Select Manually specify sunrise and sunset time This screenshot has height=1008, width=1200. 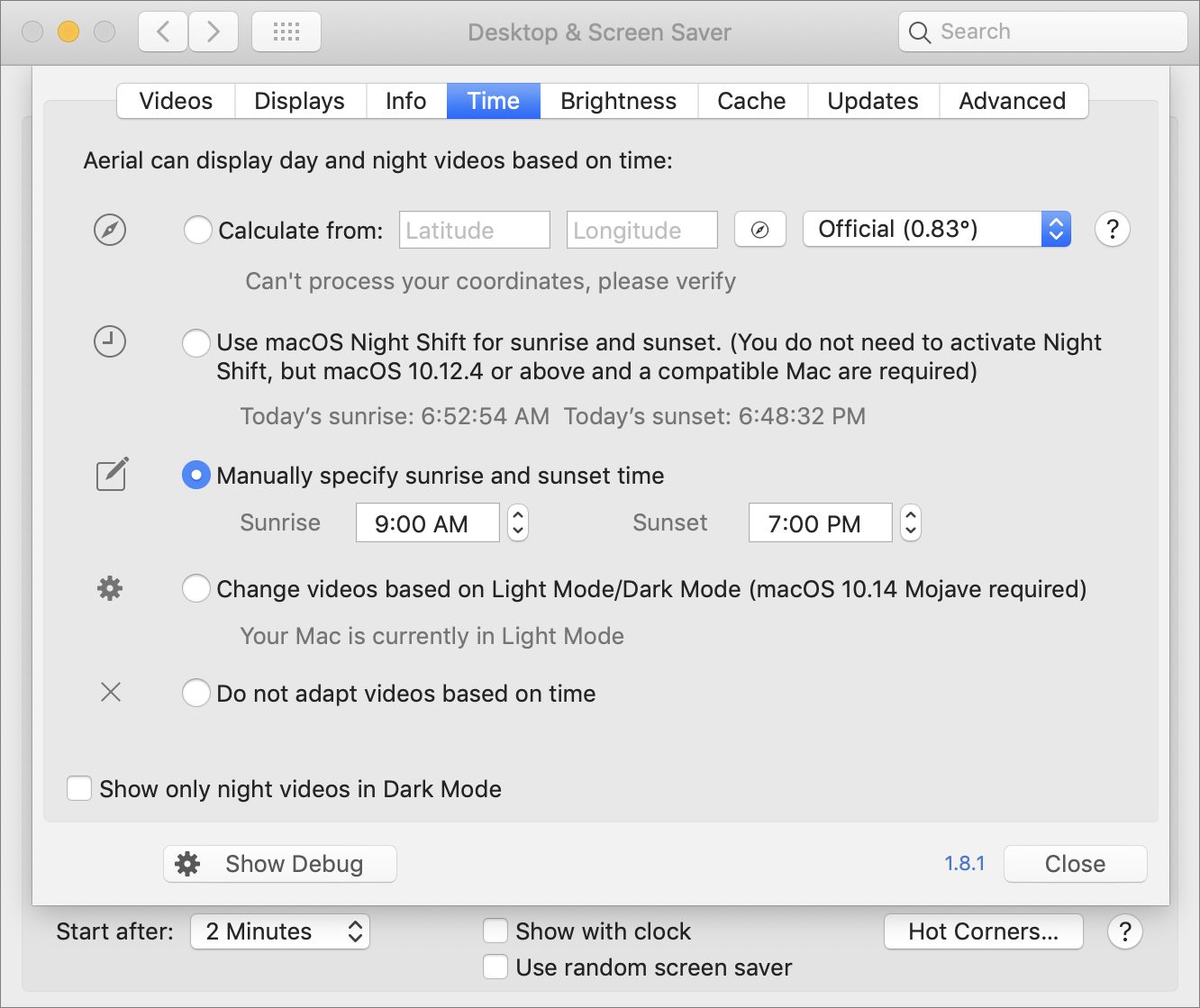click(x=195, y=475)
